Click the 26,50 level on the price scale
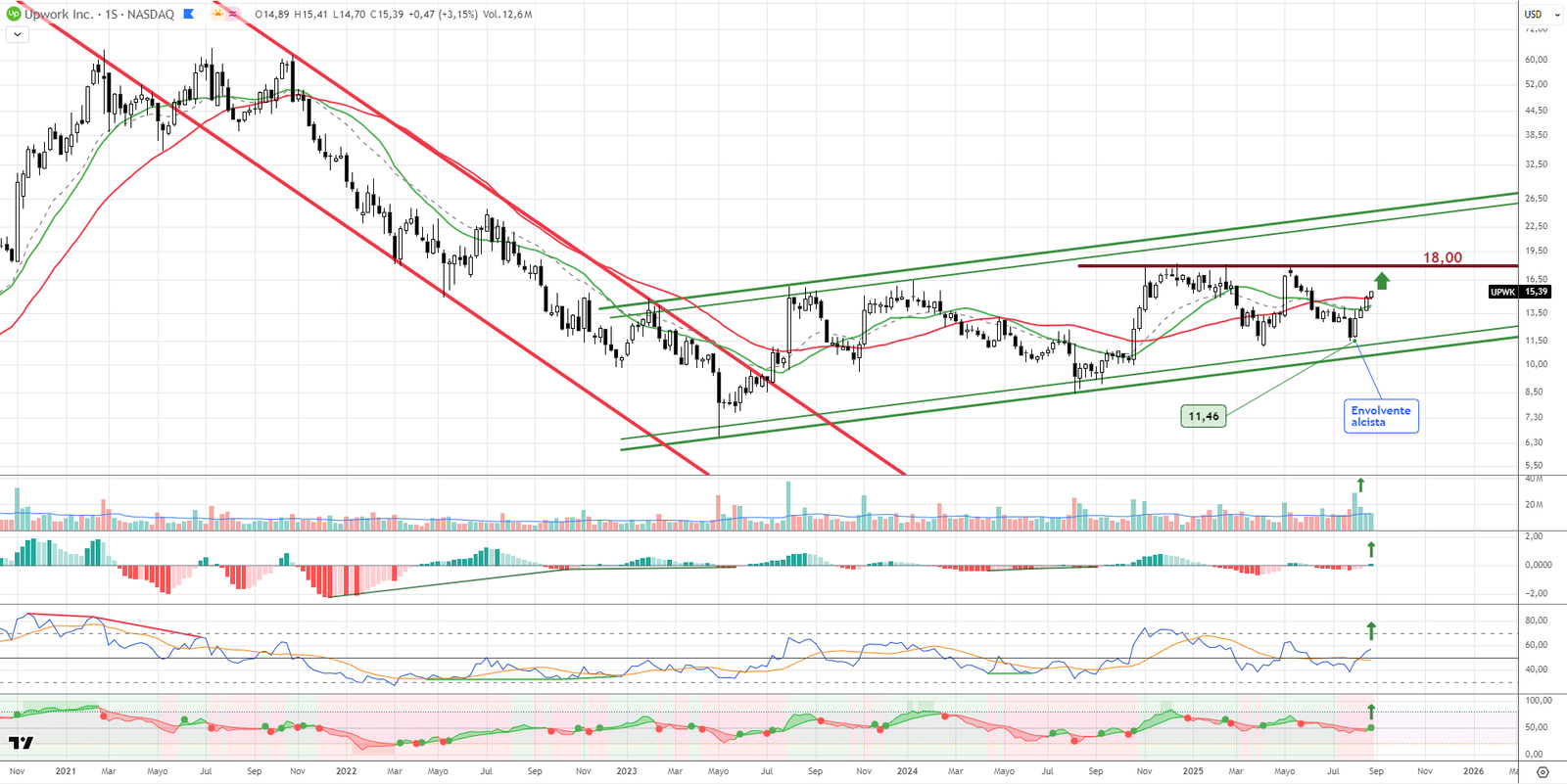The image size is (1567, 784). pyautogui.click(x=1536, y=199)
